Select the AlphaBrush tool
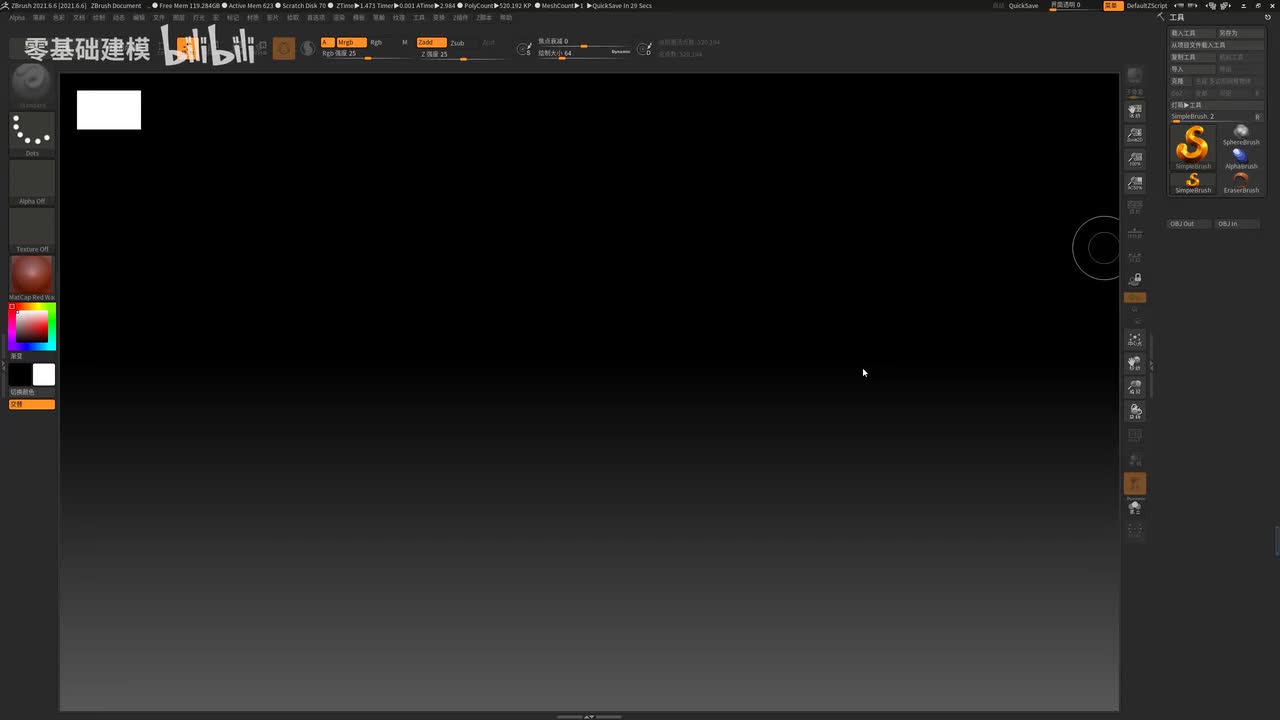The height and width of the screenshot is (720, 1280). (1241, 159)
